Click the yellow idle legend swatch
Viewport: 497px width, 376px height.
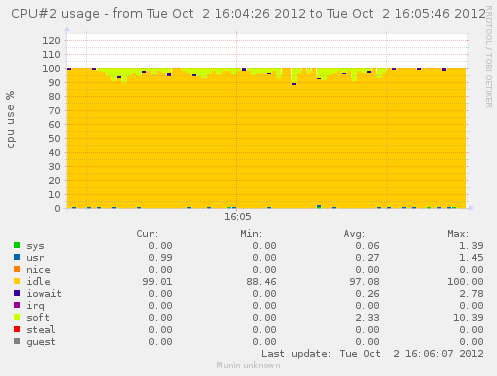17,281
